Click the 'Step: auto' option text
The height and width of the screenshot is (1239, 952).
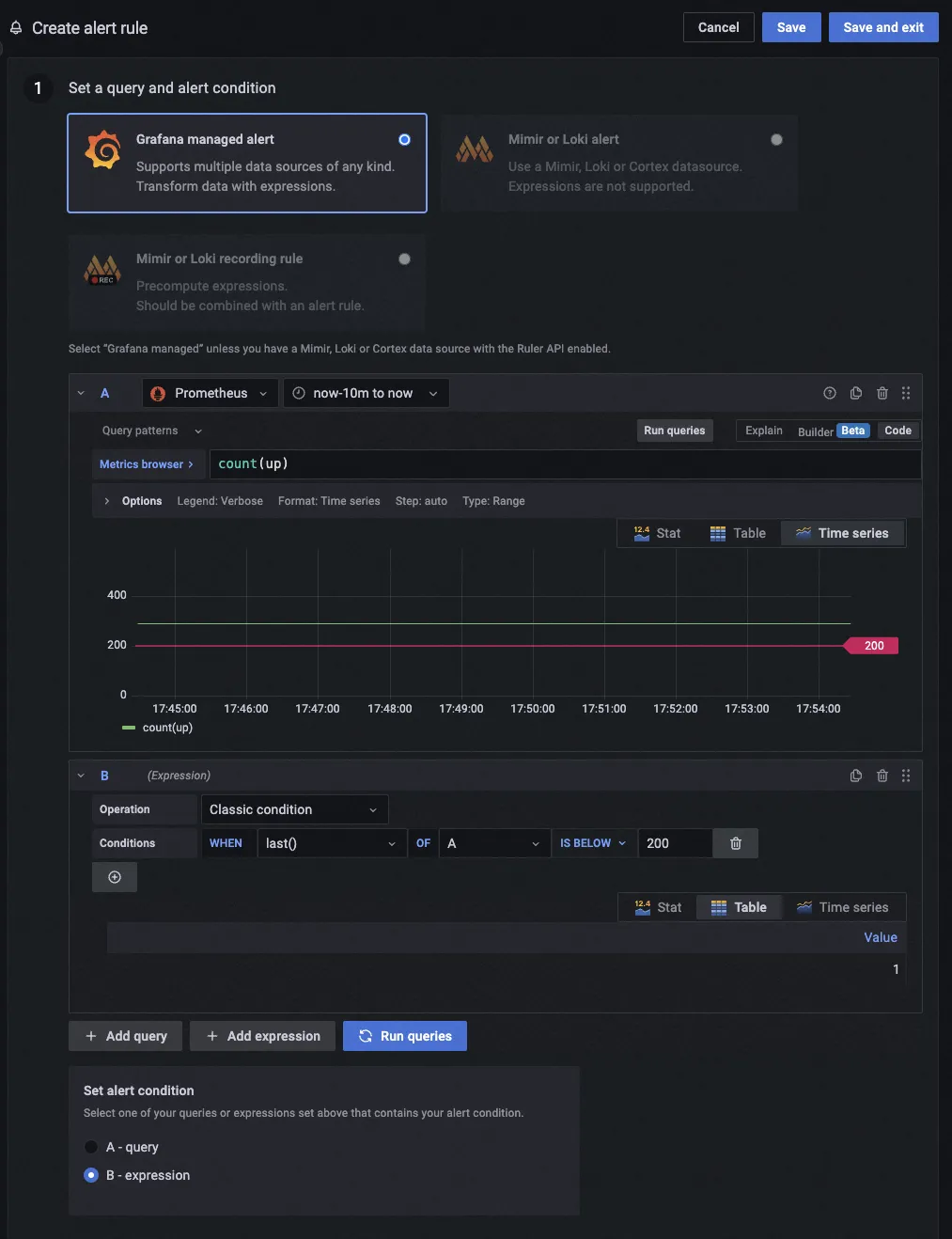click(x=421, y=501)
